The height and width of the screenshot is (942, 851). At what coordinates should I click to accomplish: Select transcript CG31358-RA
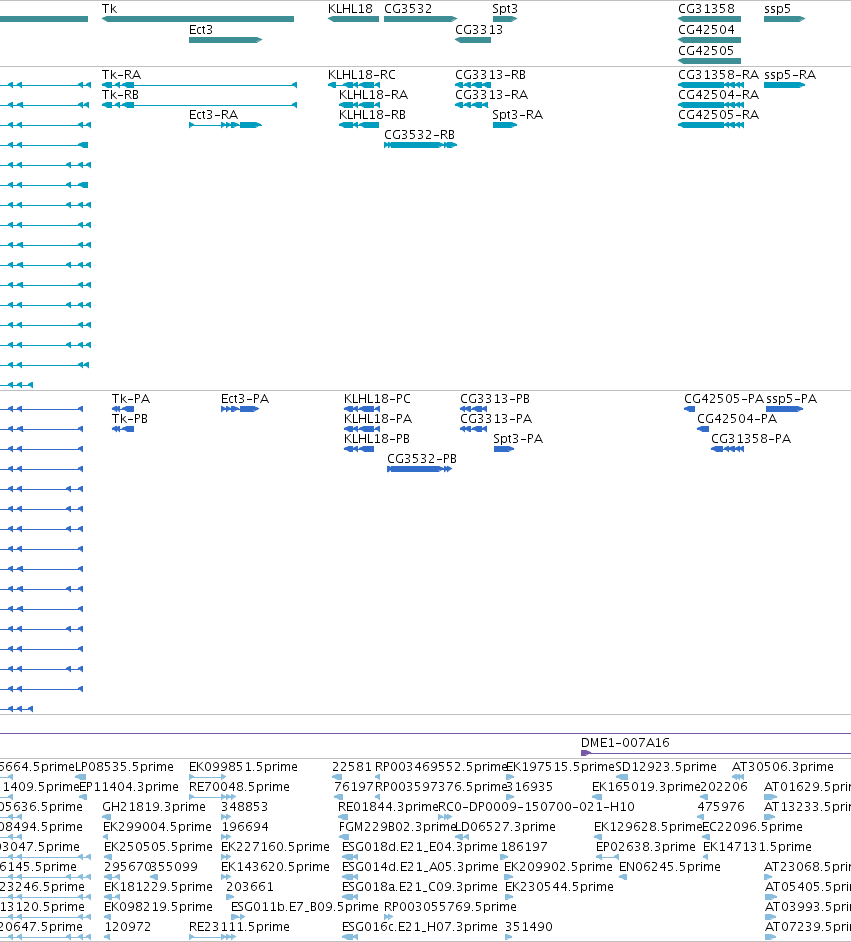711,85
